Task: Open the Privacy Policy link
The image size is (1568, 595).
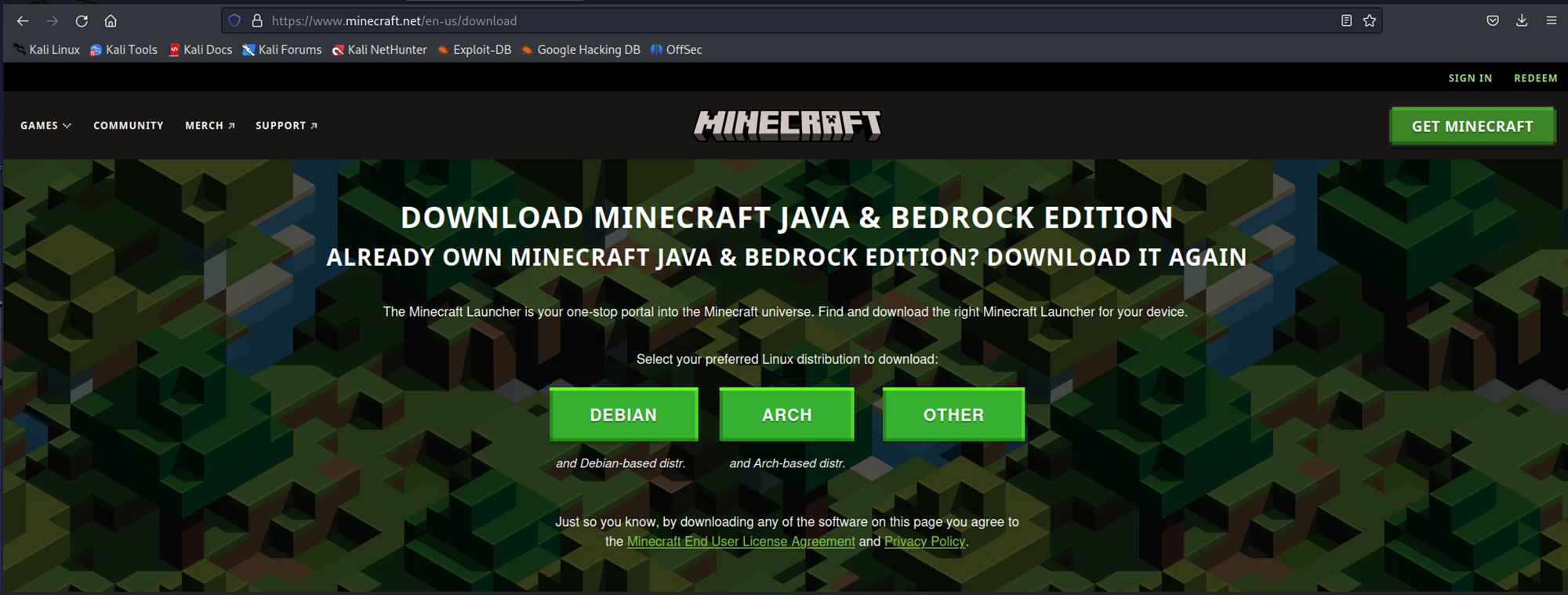Action: (924, 542)
